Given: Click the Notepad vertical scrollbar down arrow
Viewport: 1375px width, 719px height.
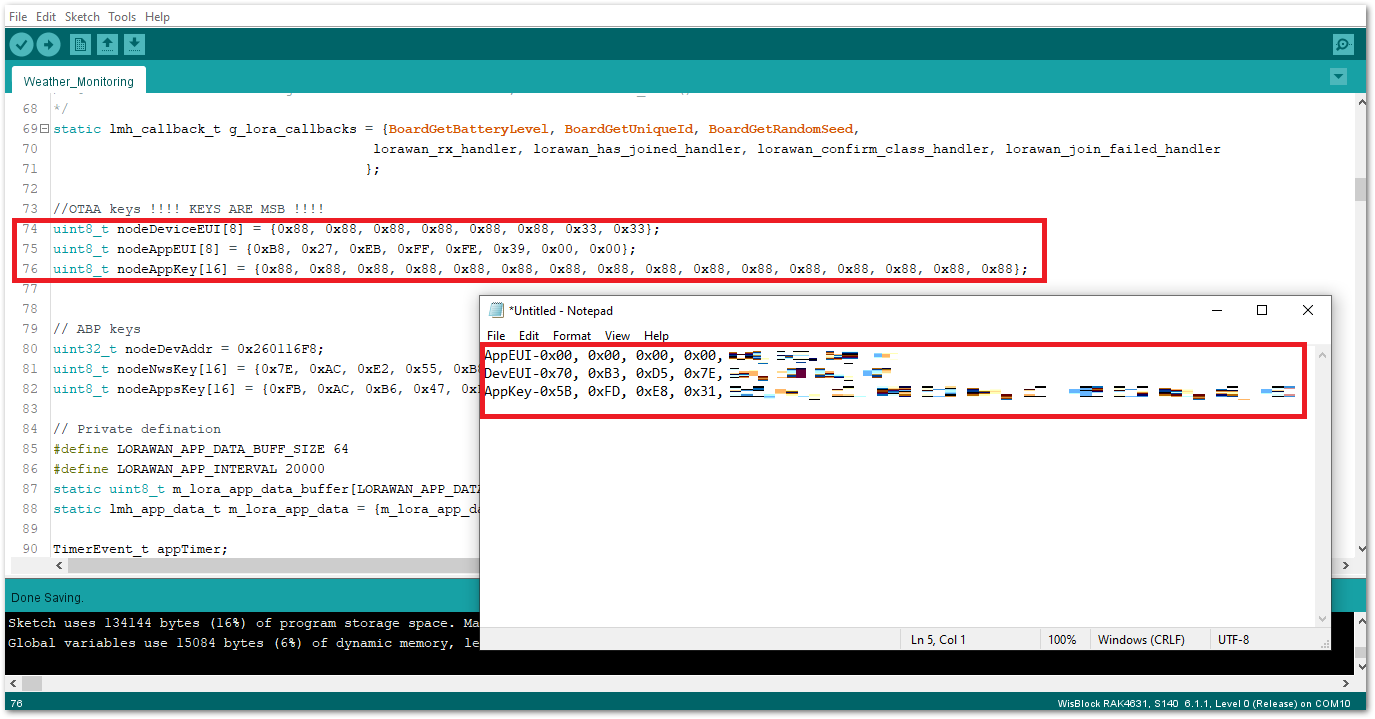Looking at the screenshot, I should pyautogui.click(x=1322, y=619).
